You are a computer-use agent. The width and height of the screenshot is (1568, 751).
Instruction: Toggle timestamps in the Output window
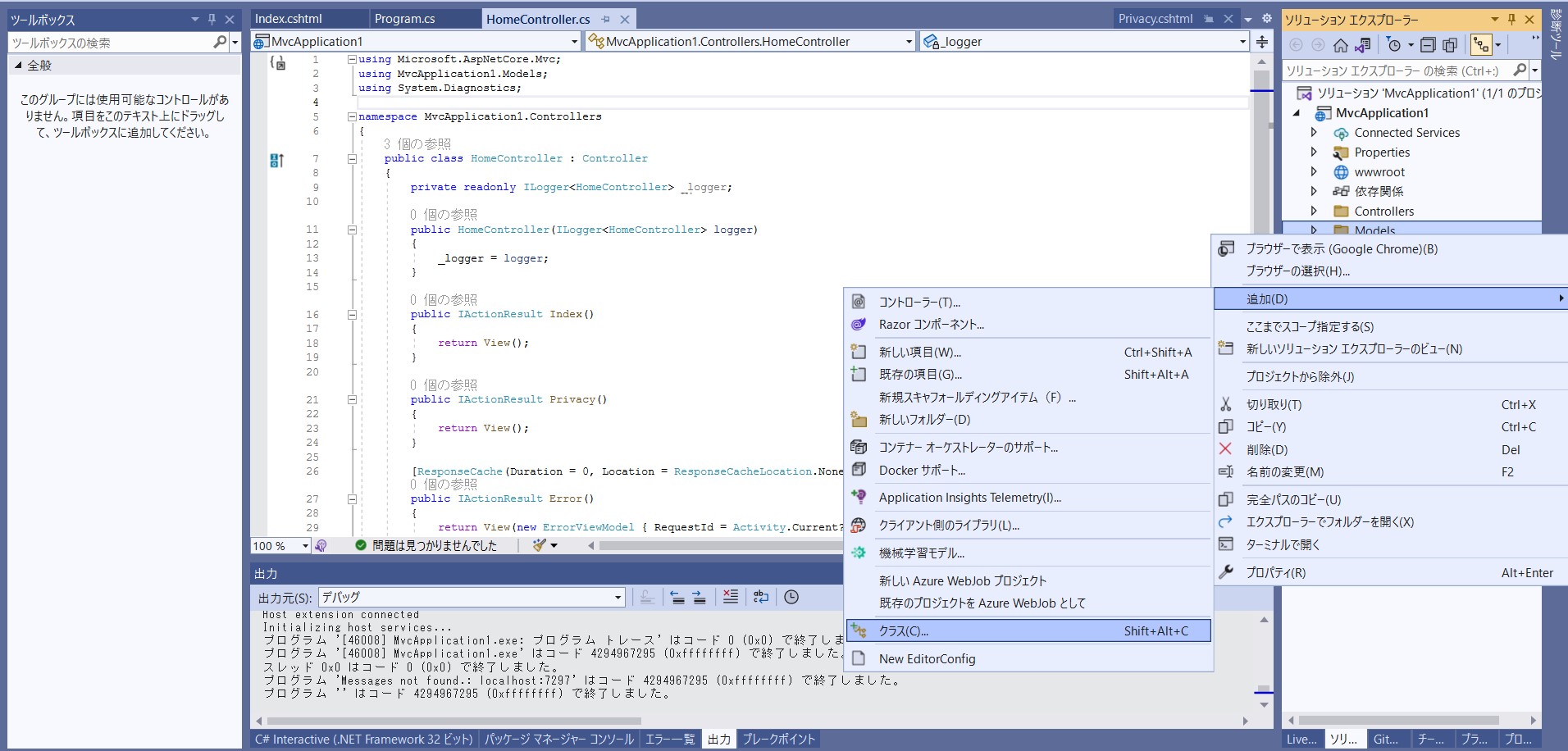coord(791,597)
